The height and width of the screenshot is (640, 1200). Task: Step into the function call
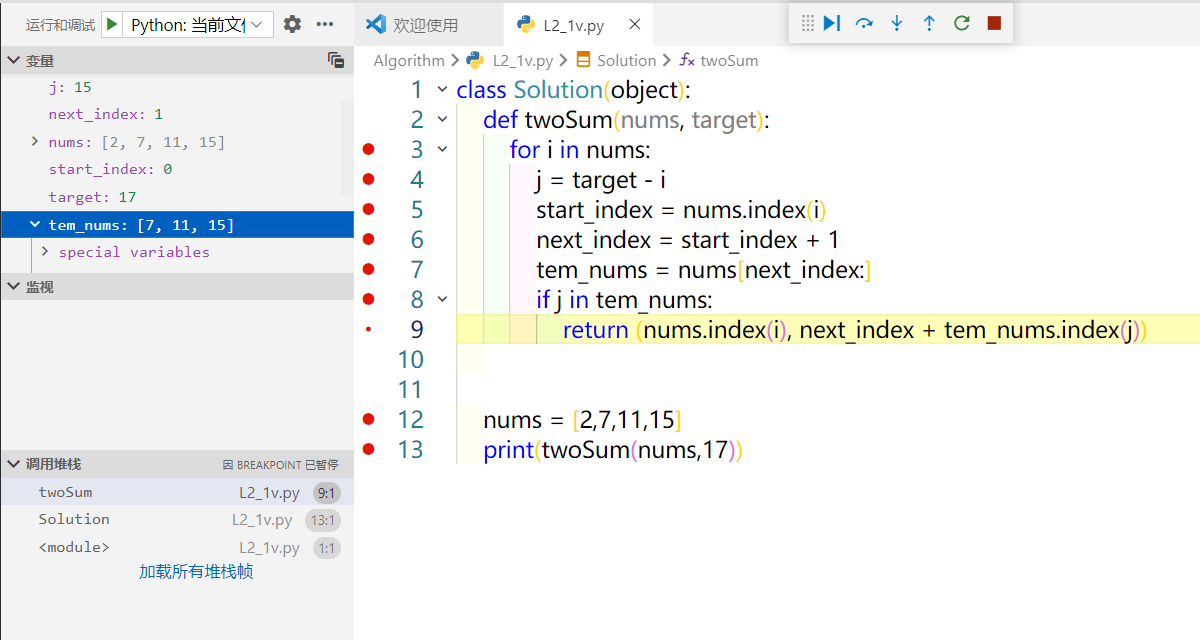click(897, 23)
